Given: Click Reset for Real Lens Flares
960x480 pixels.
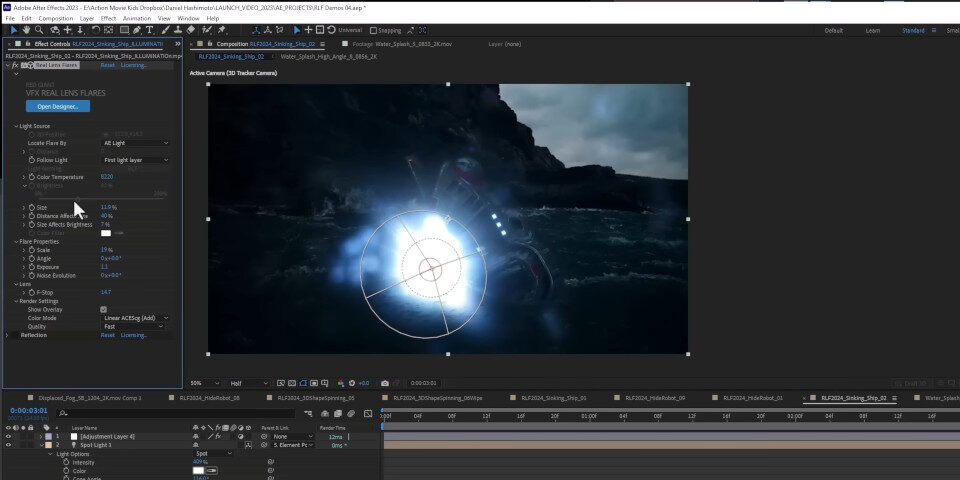Looking at the screenshot, I should pyautogui.click(x=107, y=65).
